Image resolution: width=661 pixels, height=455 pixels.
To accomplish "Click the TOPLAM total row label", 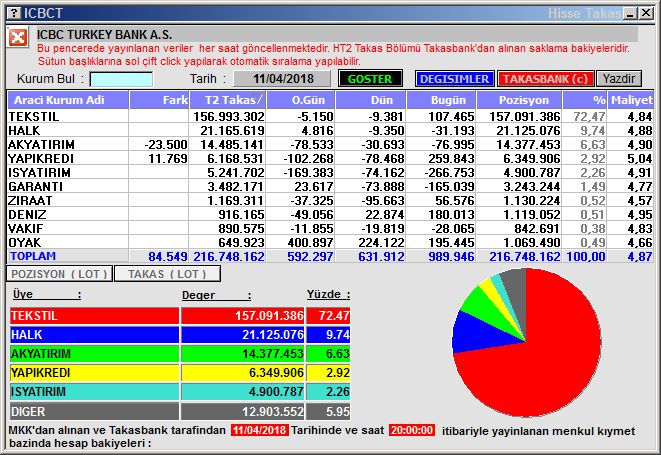I will 33,256.
